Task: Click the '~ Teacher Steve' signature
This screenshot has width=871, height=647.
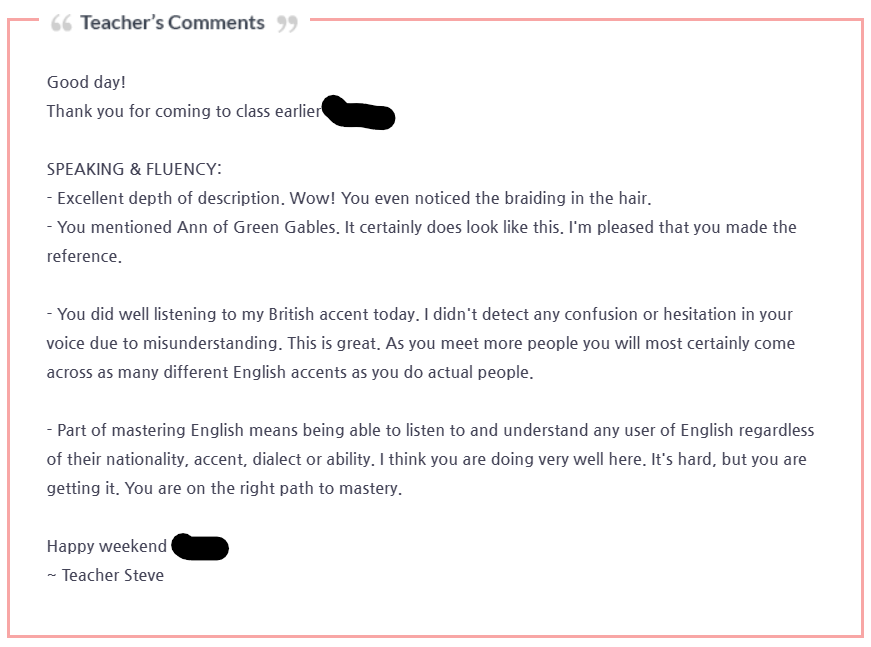Action: coord(106,575)
